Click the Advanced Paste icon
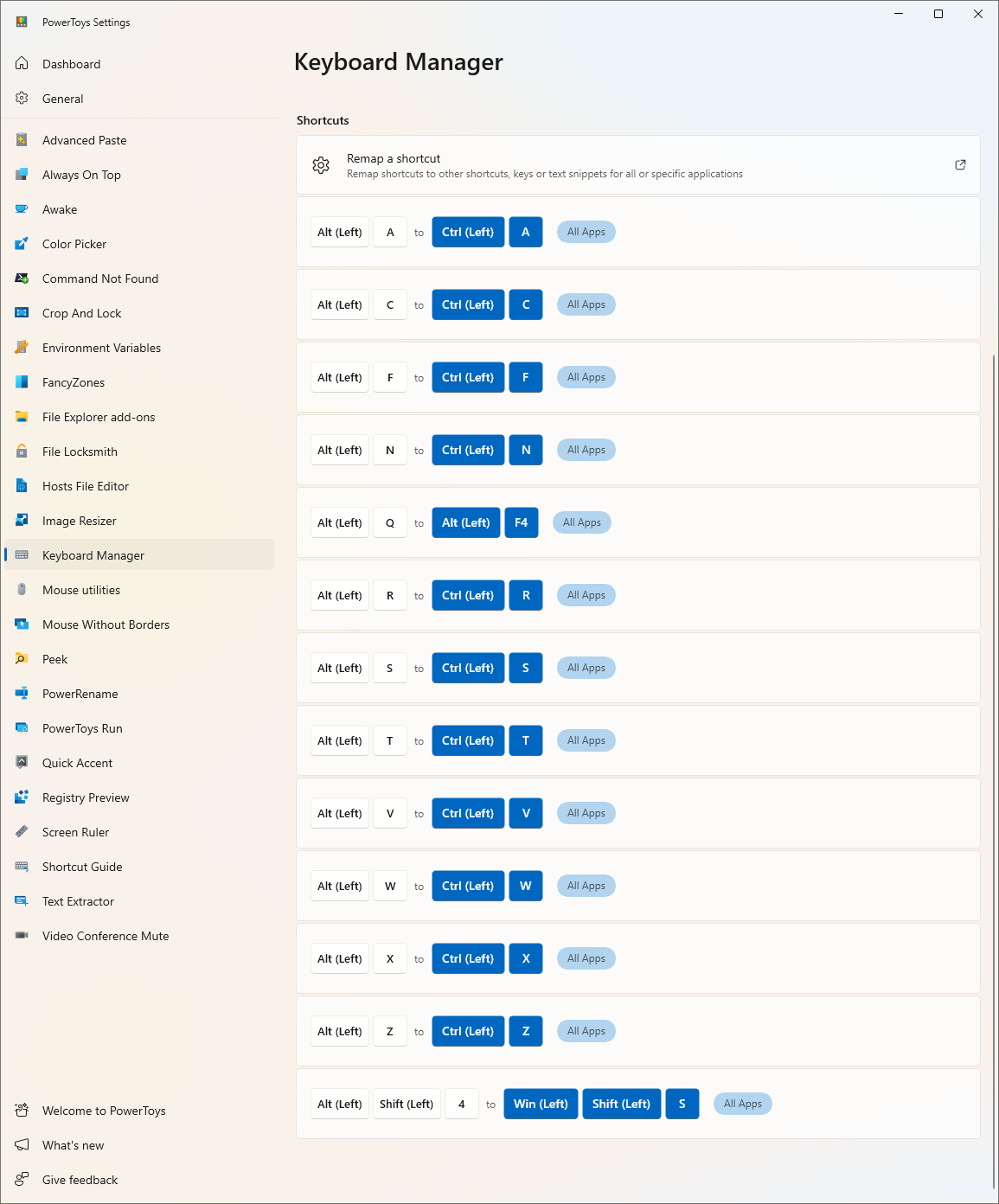Image resolution: width=999 pixels, height=1204 pixels. pyautogui.click(x=22, y=140)
